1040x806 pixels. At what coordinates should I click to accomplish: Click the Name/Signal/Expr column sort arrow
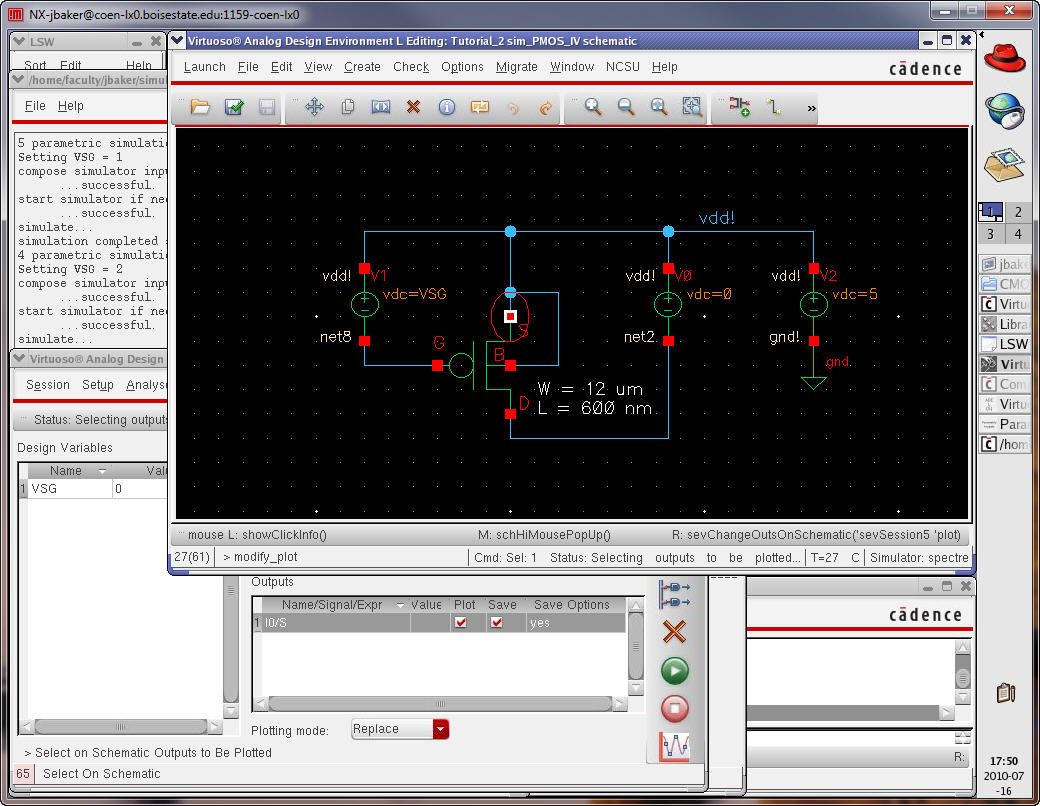point(400,606)
